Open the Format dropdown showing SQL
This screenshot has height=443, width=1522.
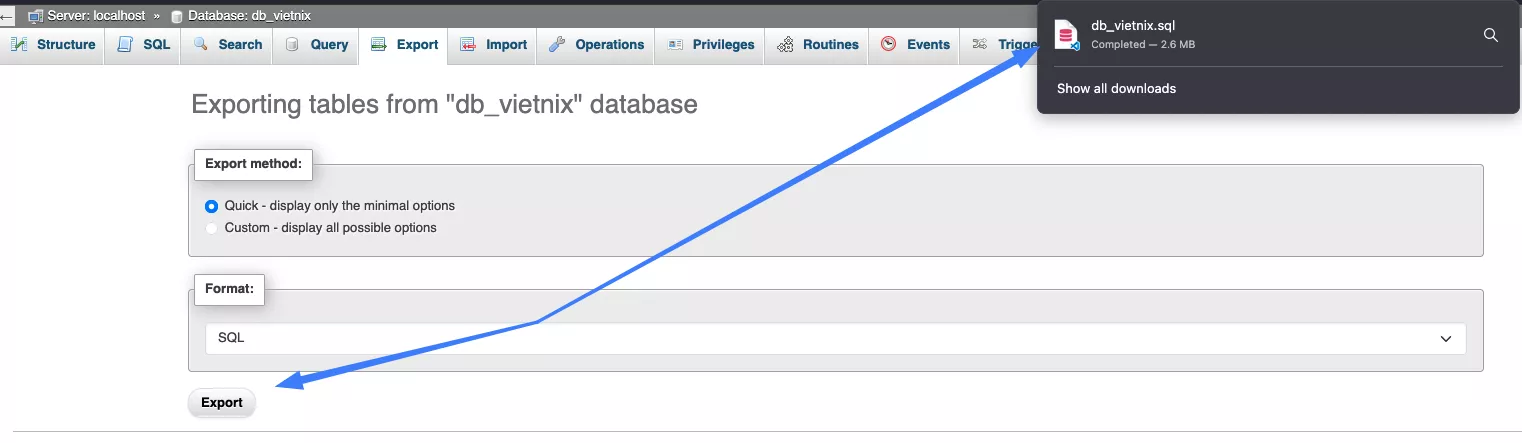coord(835,338)
